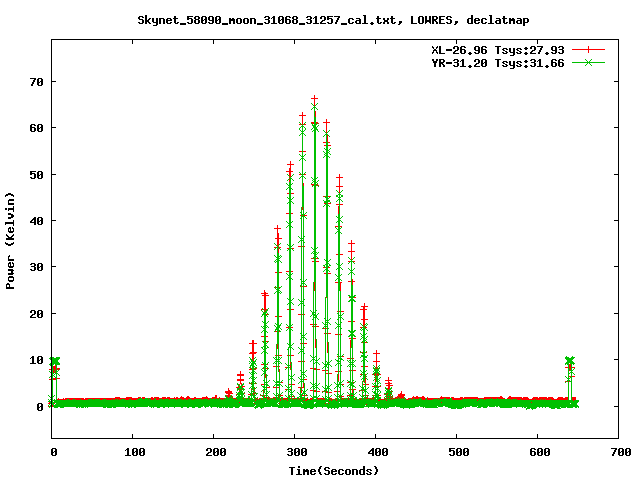Click the y-axis tick label 40
640x480 pixels.
(36, 221)
